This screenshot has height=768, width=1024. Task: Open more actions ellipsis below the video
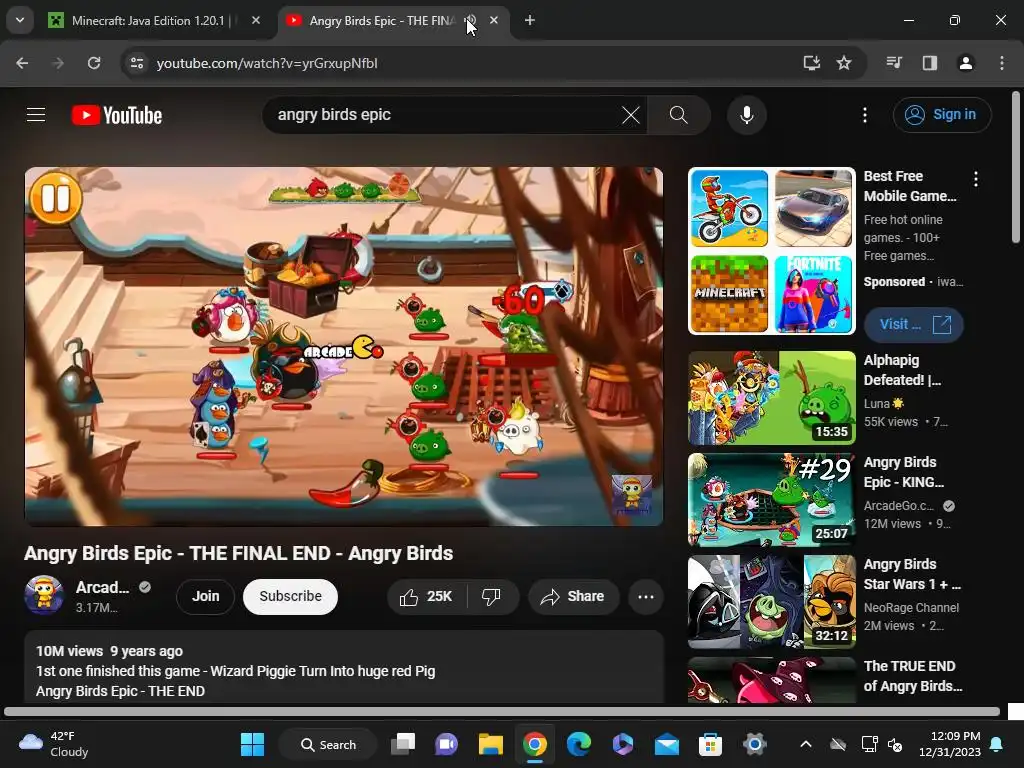645,596
